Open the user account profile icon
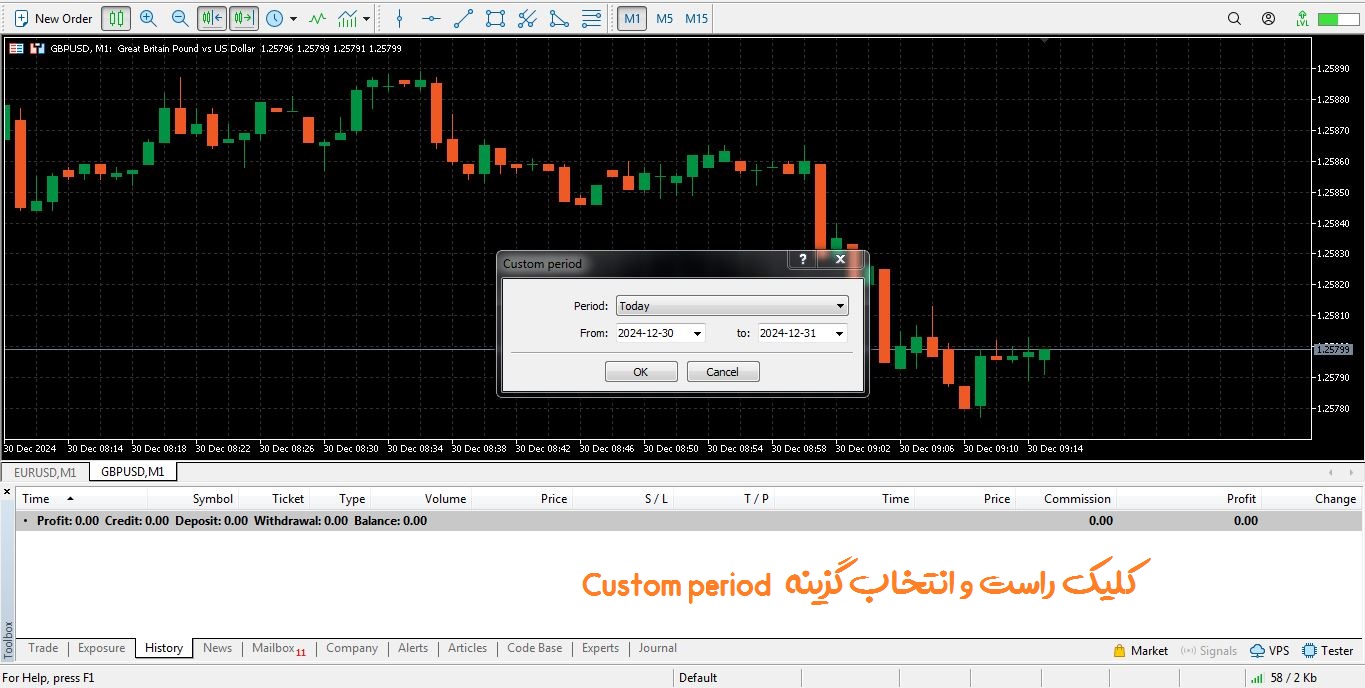Screen dimensions: 1365x688 [x=1268, y=18]
